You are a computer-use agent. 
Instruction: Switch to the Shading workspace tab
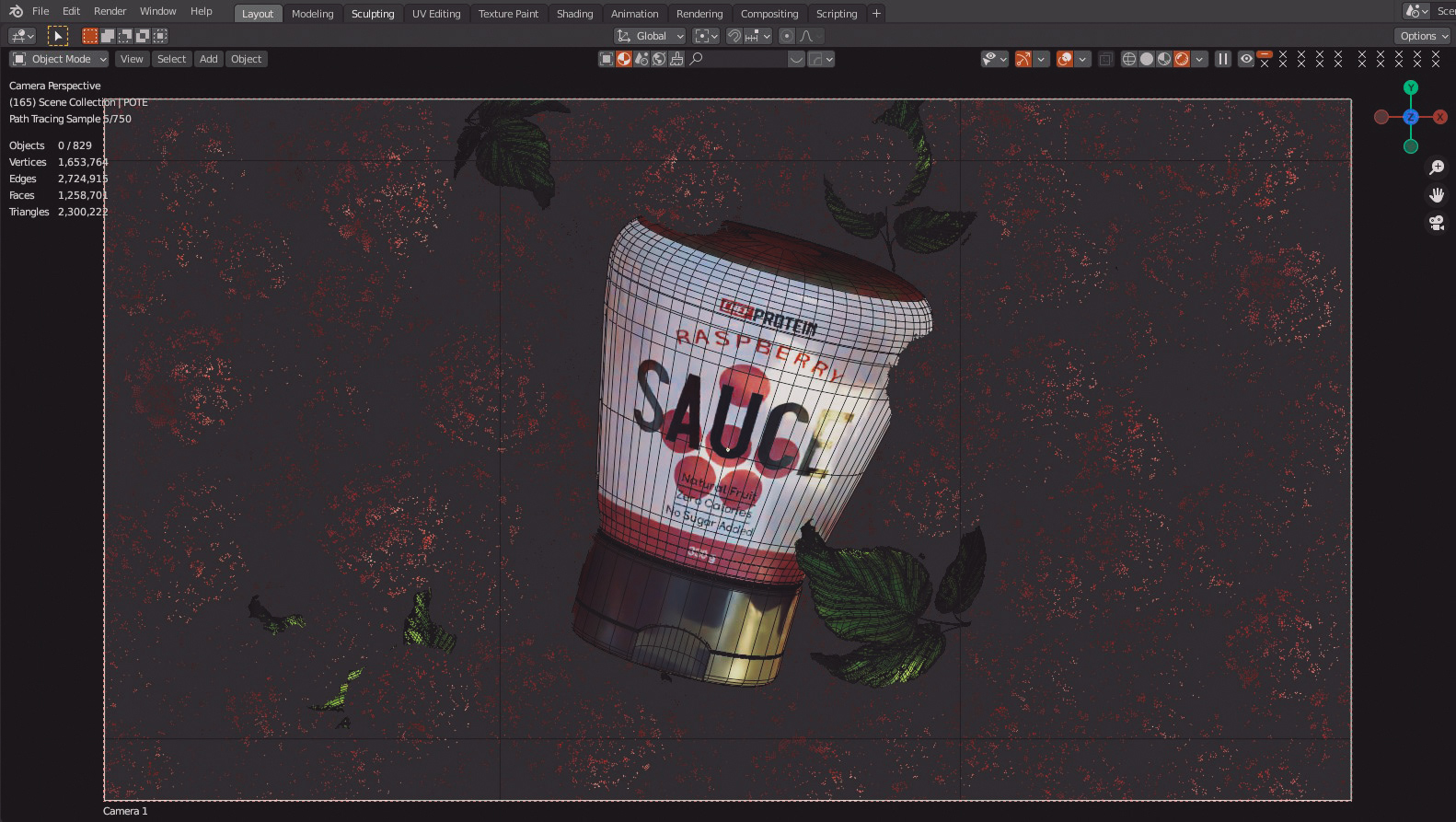coord(574,14)
